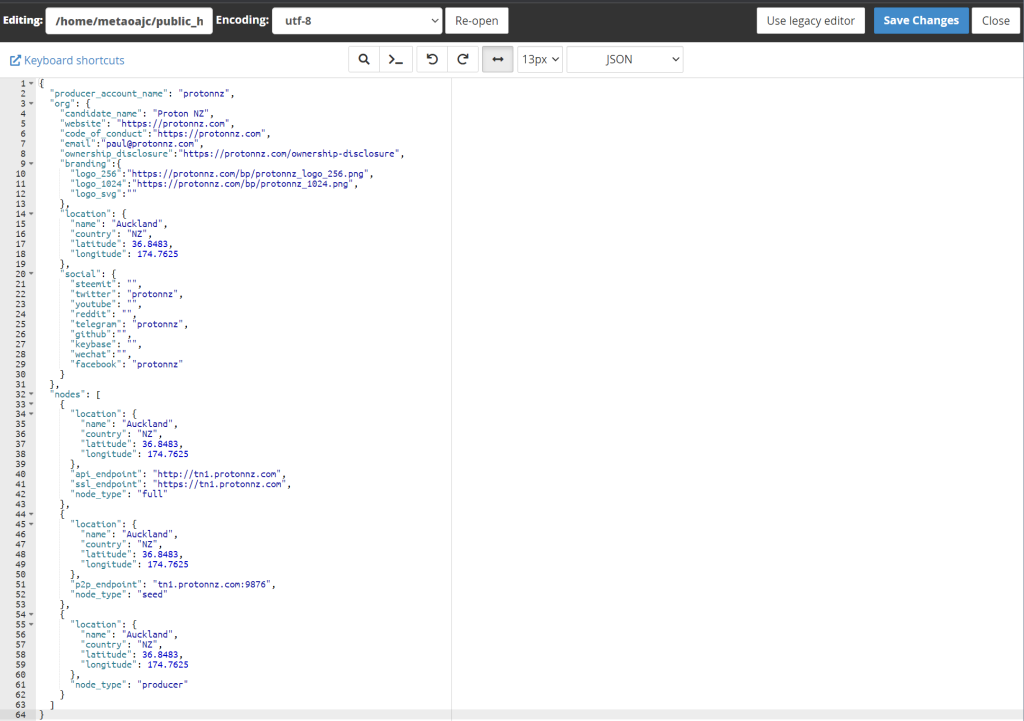The width and height of the screenshot is (1024, 721).
Task: Click the "Proton NZ" candidate name value
Action: coord(181,114)
